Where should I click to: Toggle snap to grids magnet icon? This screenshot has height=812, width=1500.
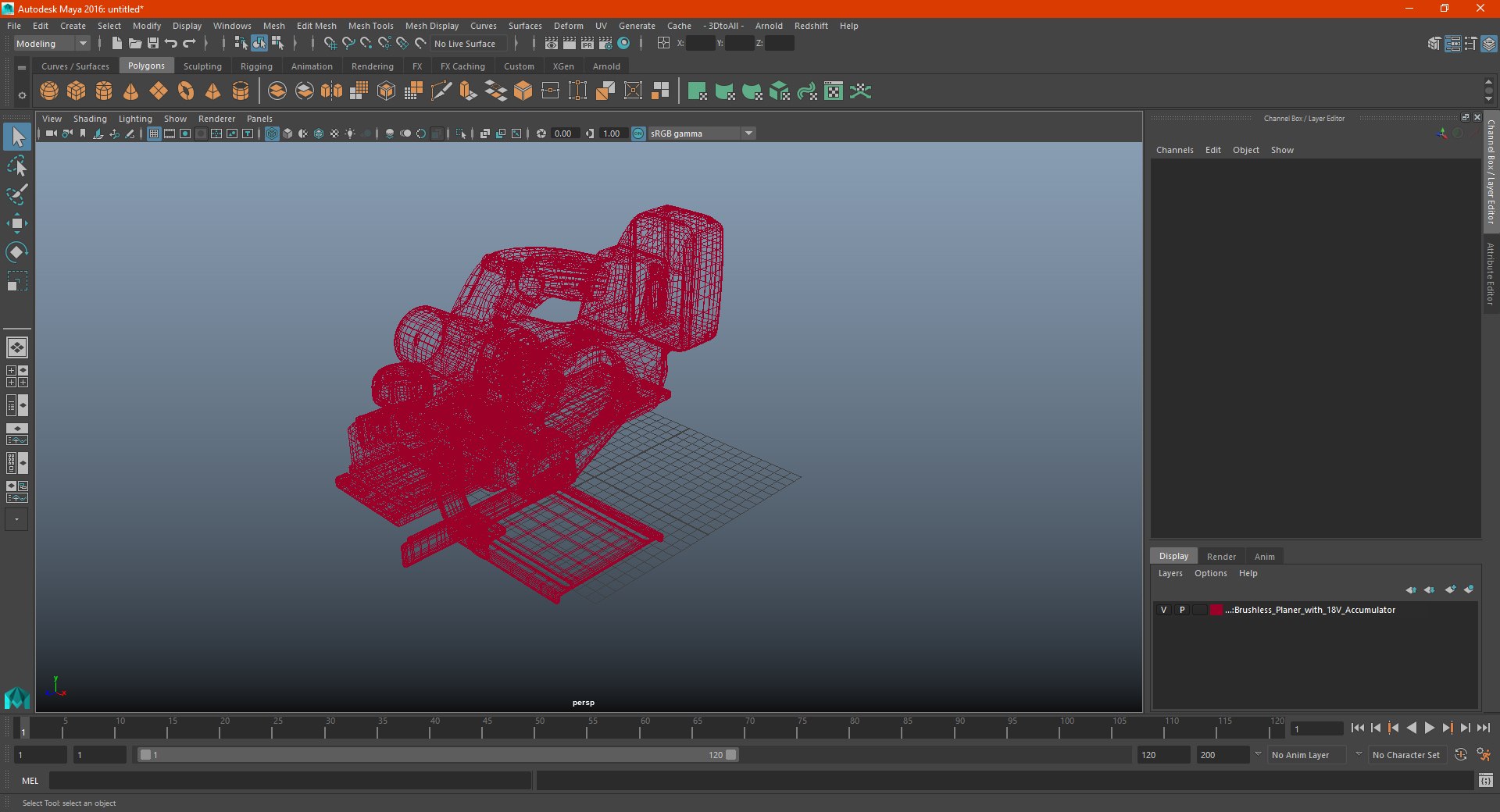coord(330,43)
